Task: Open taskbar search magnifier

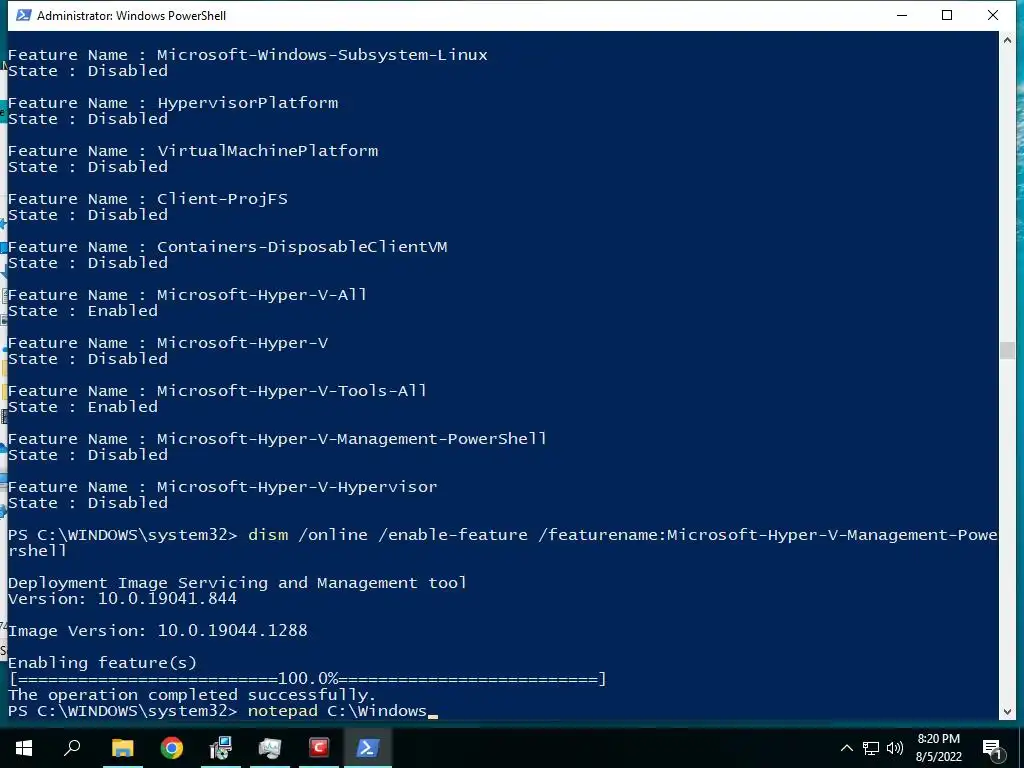Action: [x=72, y=747]
